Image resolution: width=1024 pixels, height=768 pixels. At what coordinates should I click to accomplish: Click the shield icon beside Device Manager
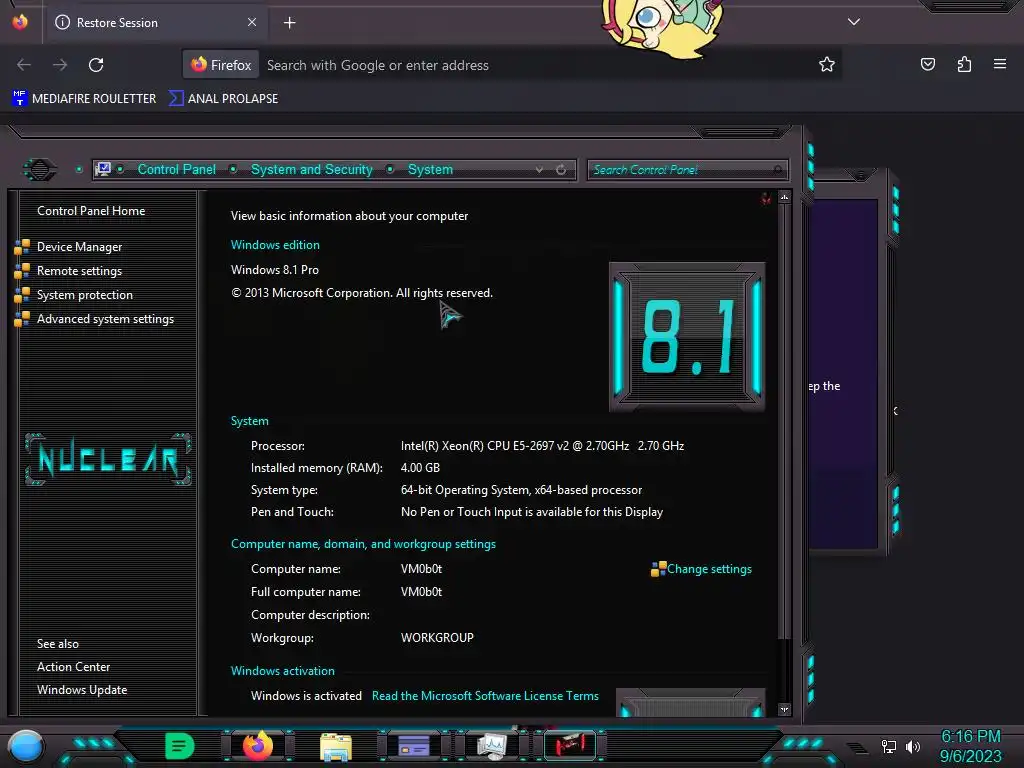22,246
